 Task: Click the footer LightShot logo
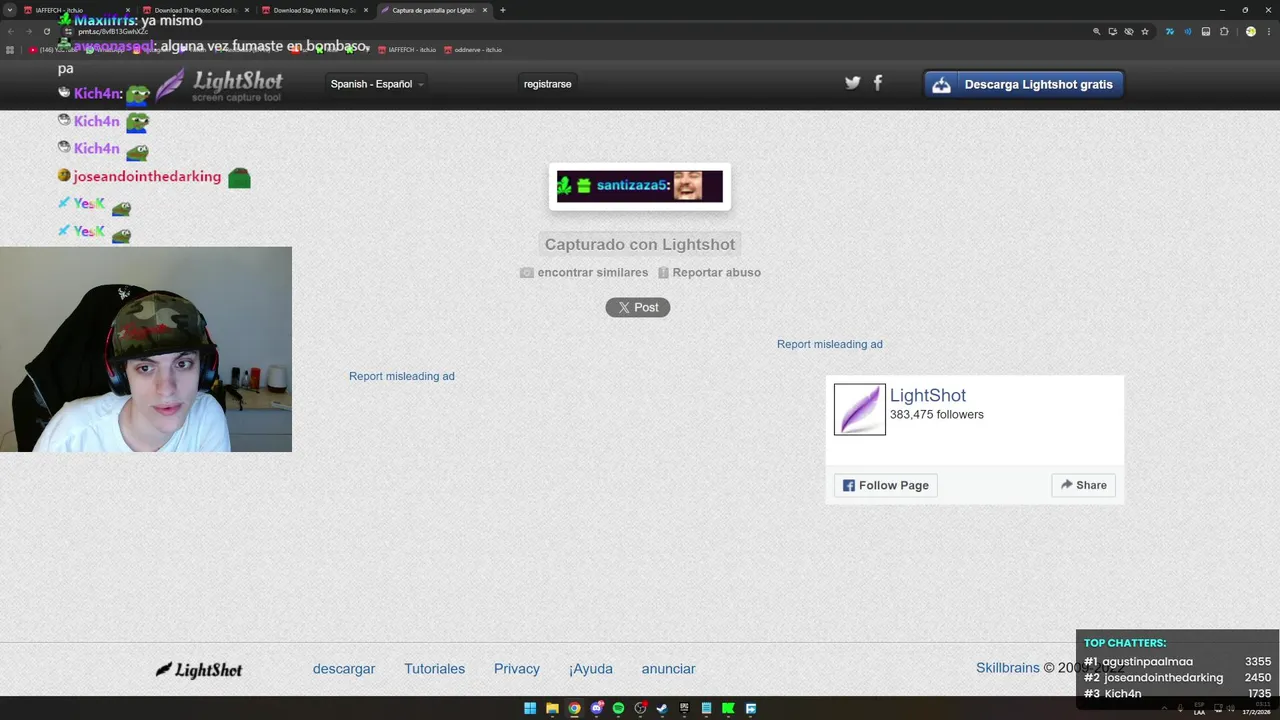[199, 669]
